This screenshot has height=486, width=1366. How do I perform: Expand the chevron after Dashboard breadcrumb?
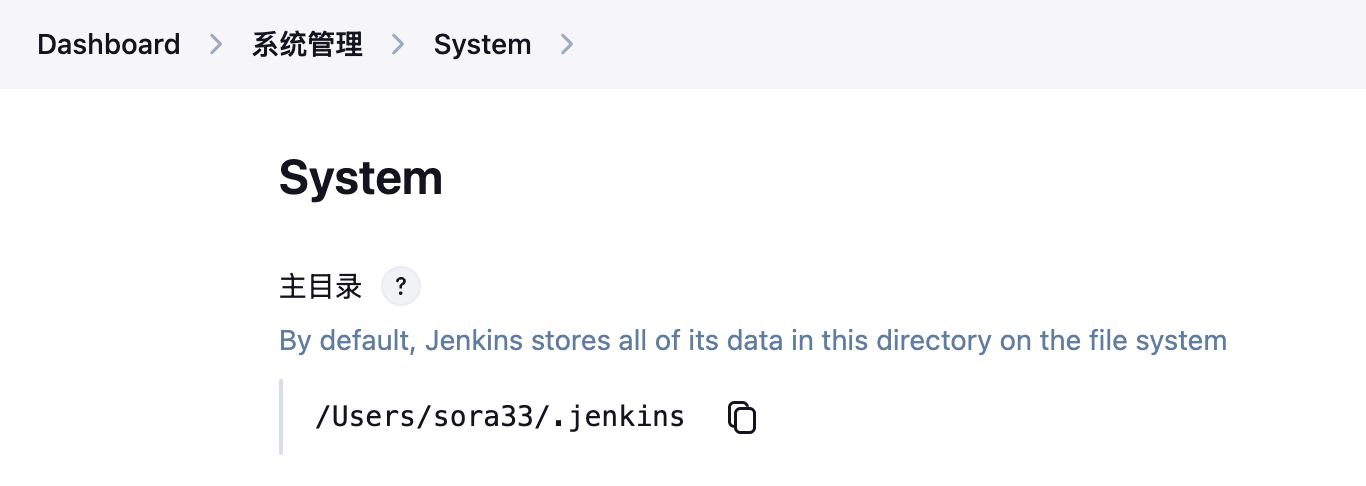coord(216,45)
